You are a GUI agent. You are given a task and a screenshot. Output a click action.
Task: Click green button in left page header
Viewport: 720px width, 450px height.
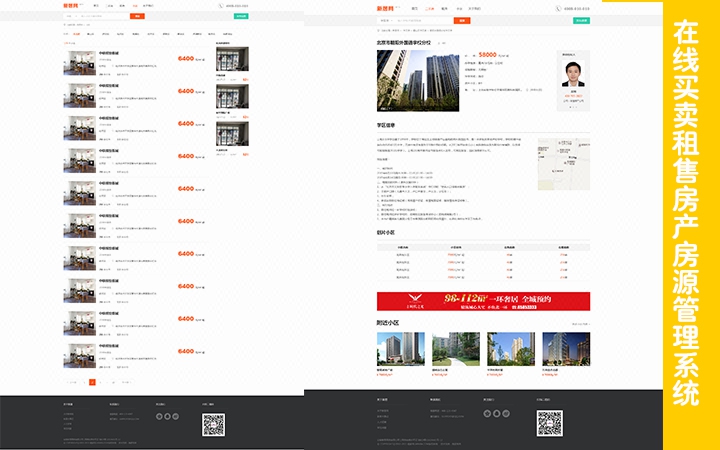click(241, 16)
